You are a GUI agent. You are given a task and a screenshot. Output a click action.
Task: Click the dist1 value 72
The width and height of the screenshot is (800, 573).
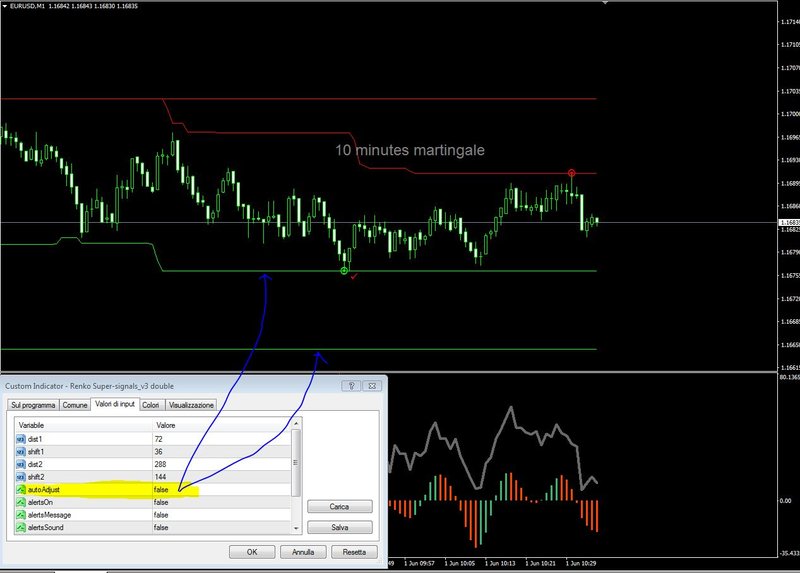click(158, 439)
